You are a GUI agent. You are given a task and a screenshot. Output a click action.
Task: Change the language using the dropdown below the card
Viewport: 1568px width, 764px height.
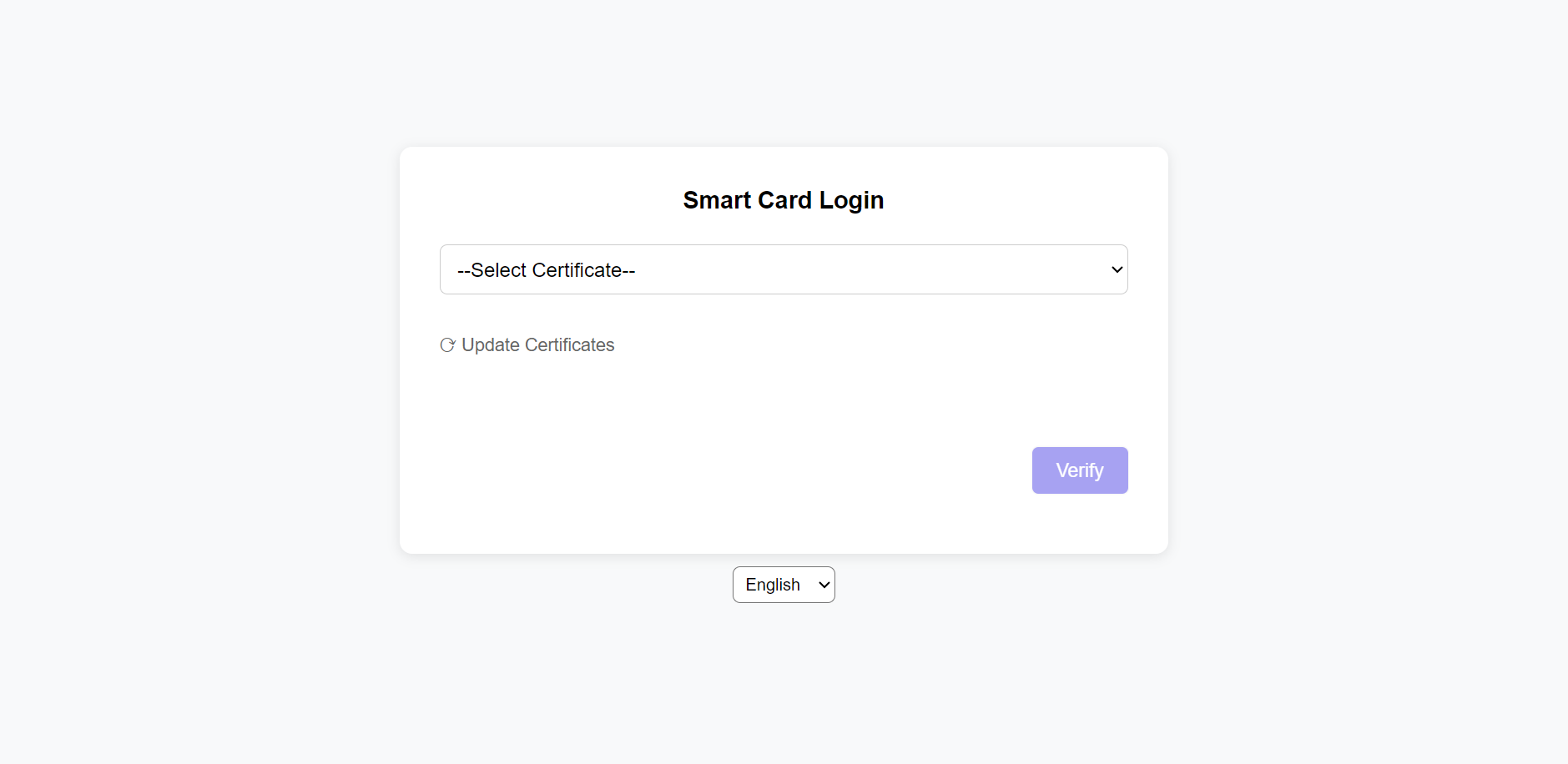coord(784,585)
